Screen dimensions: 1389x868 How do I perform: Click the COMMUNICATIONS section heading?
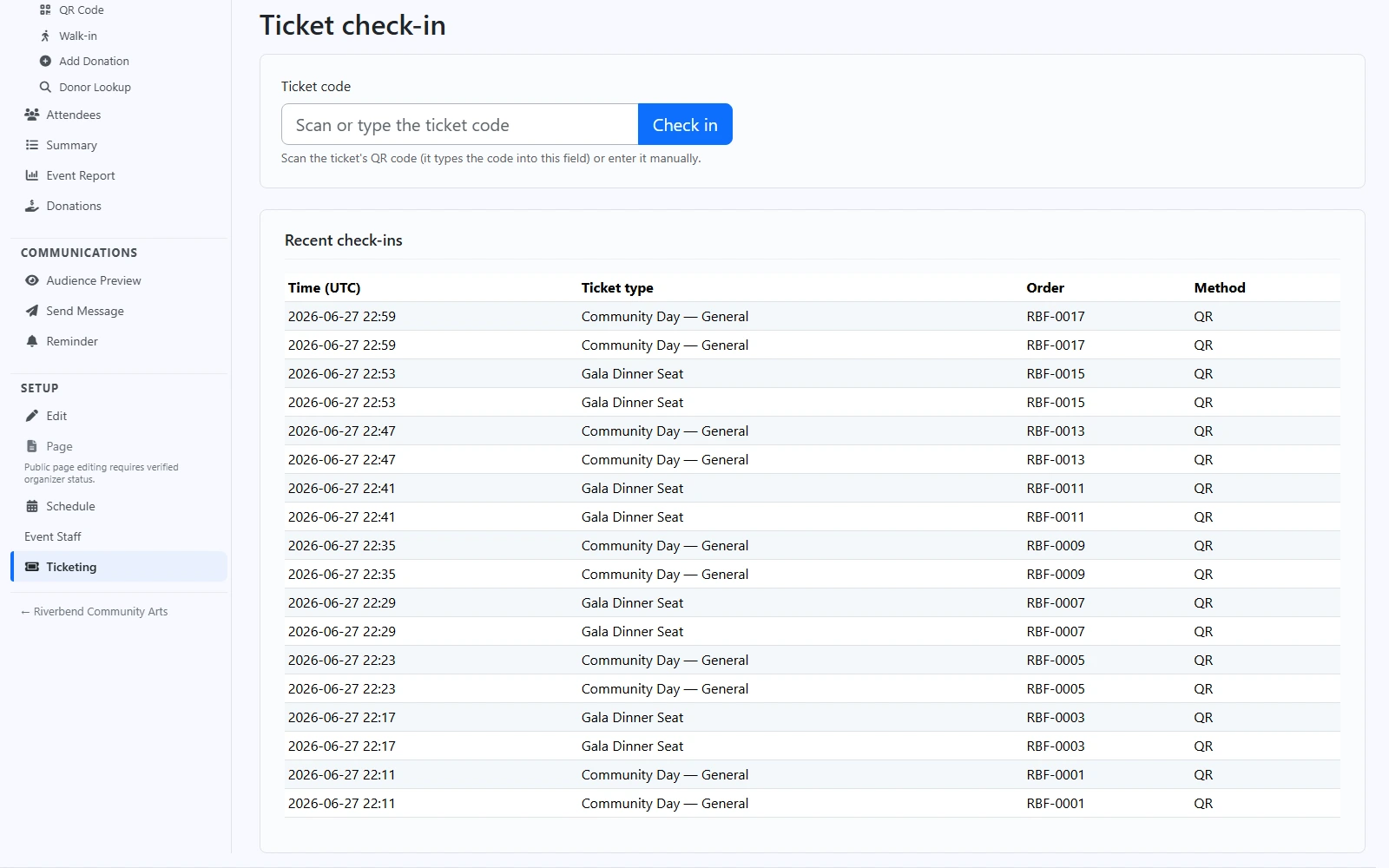[79, 253]
